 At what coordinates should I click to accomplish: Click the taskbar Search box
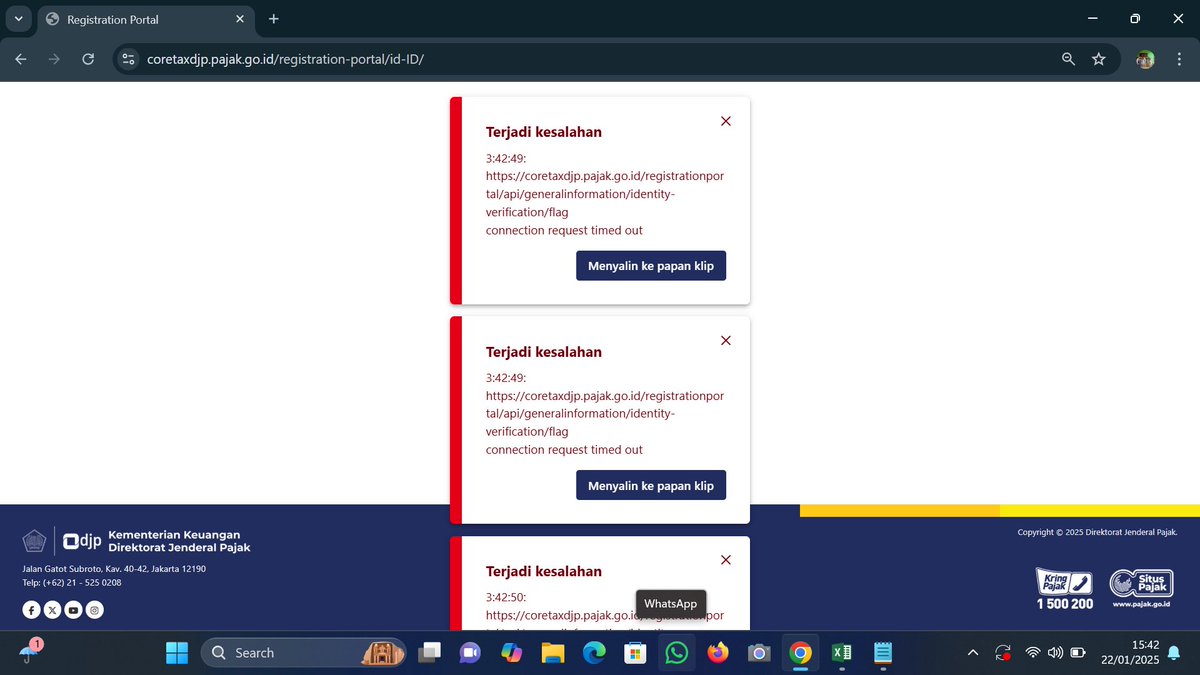pyautogui.click(x=304, y=653)
